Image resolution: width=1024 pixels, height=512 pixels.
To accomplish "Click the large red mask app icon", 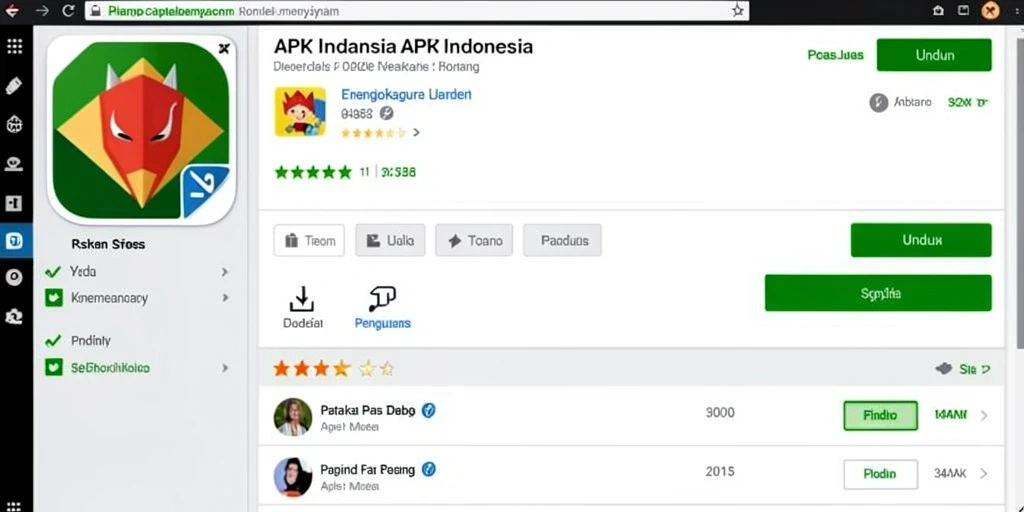I will (x=141, y=130).
